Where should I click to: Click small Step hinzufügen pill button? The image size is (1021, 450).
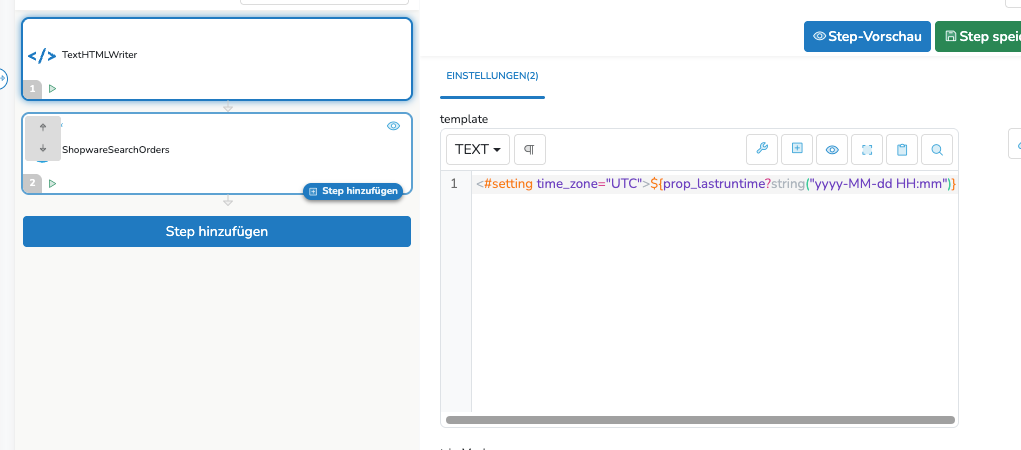point(353,191)
